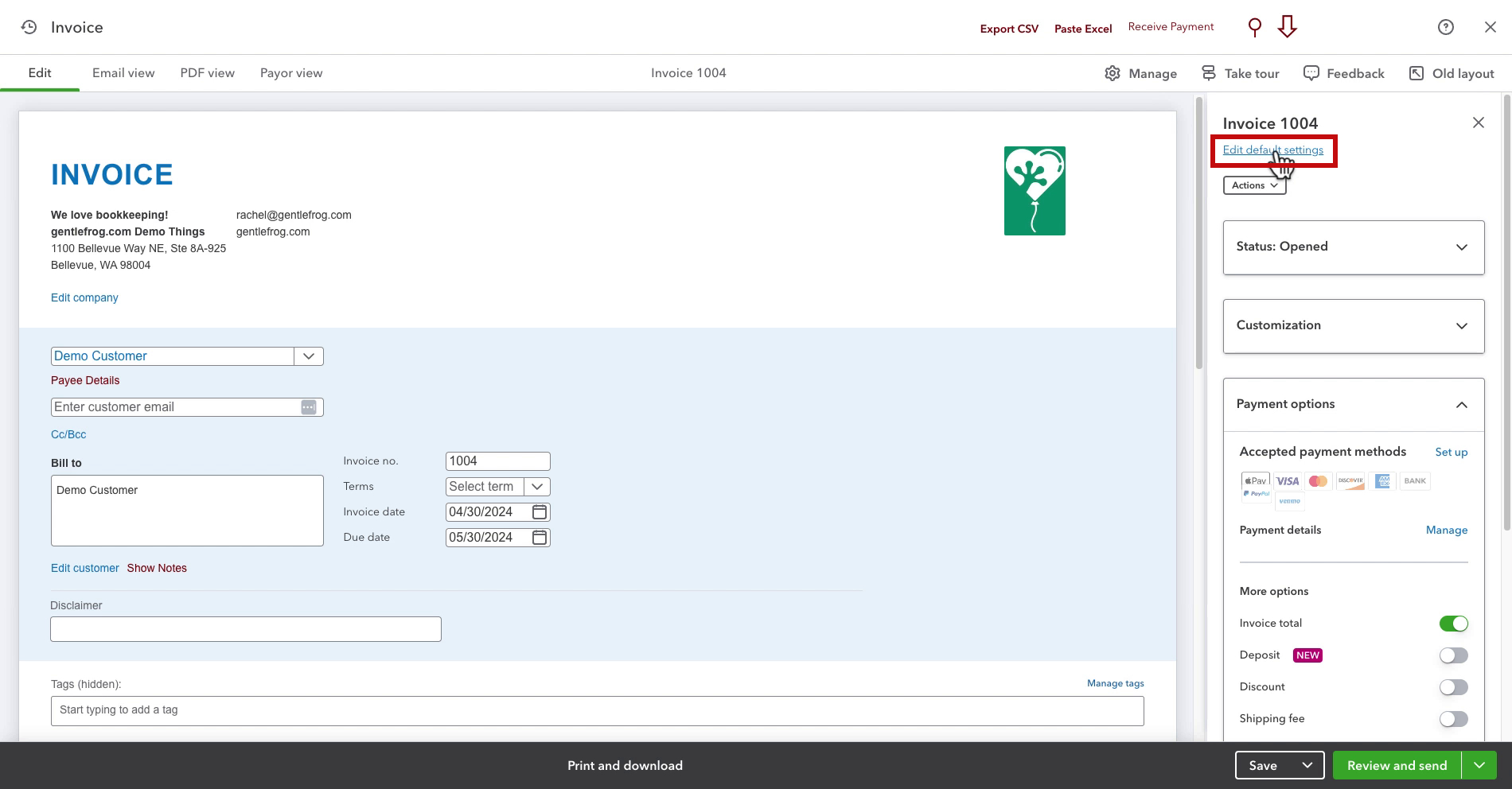Click Edit default settings link
This screenshot has width=1512, height=789.
[1272, 150]
